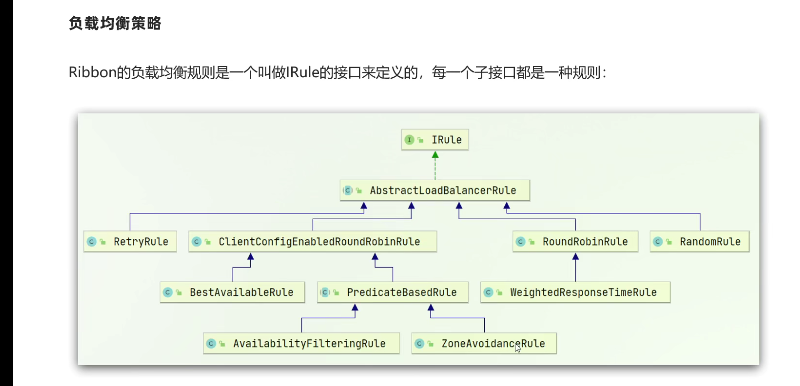The height and width of the screenshot is (386, 800).
Task: Click the class icon beside RandomRule
Action: (658, 242)
